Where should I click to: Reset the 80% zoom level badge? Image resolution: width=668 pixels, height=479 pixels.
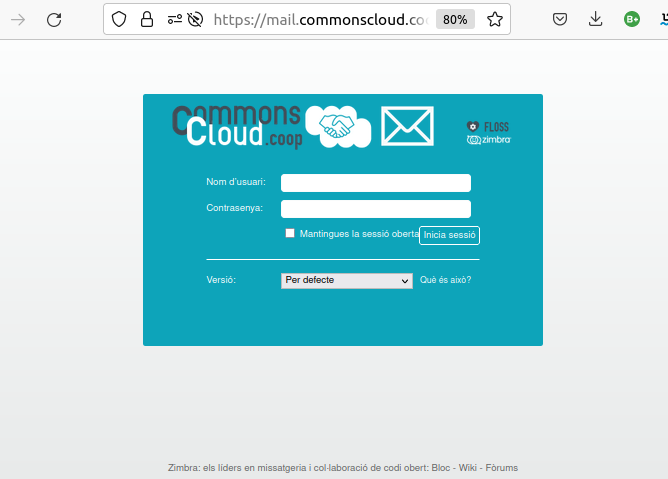[x=455, y=20]
